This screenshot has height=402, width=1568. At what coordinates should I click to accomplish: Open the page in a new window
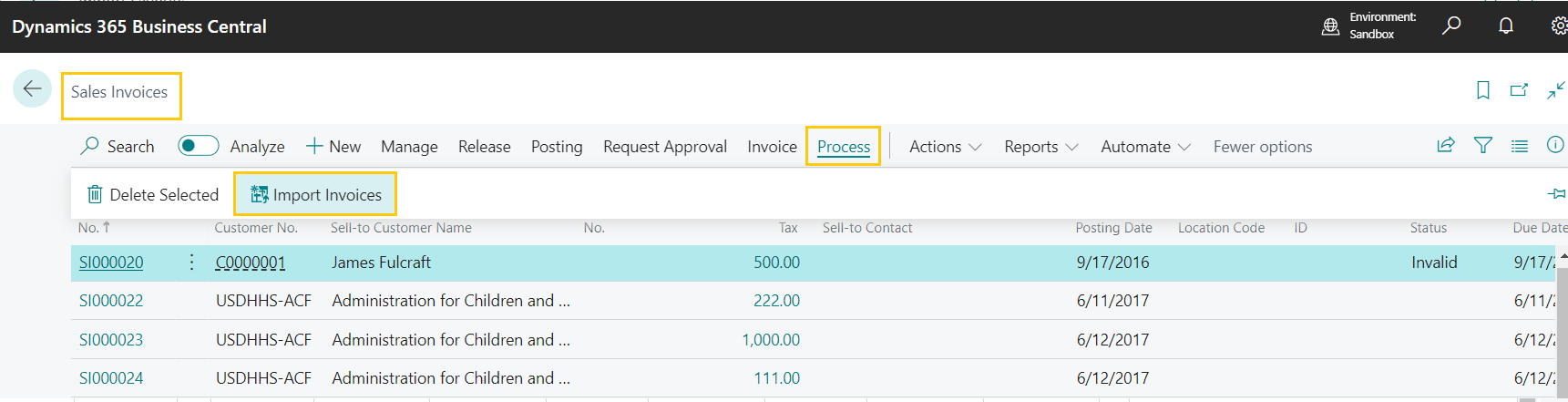[1519, 90]
